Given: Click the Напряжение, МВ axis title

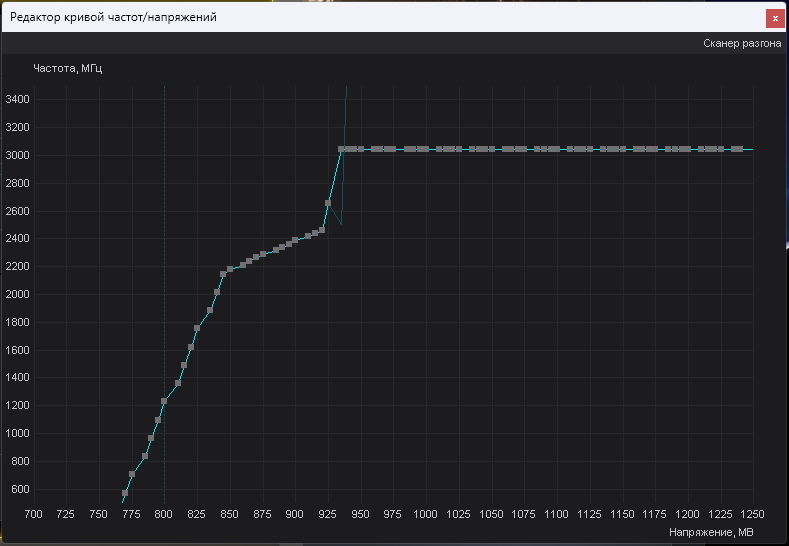Looking at the screenshot, I should click(x=711, y=532).
